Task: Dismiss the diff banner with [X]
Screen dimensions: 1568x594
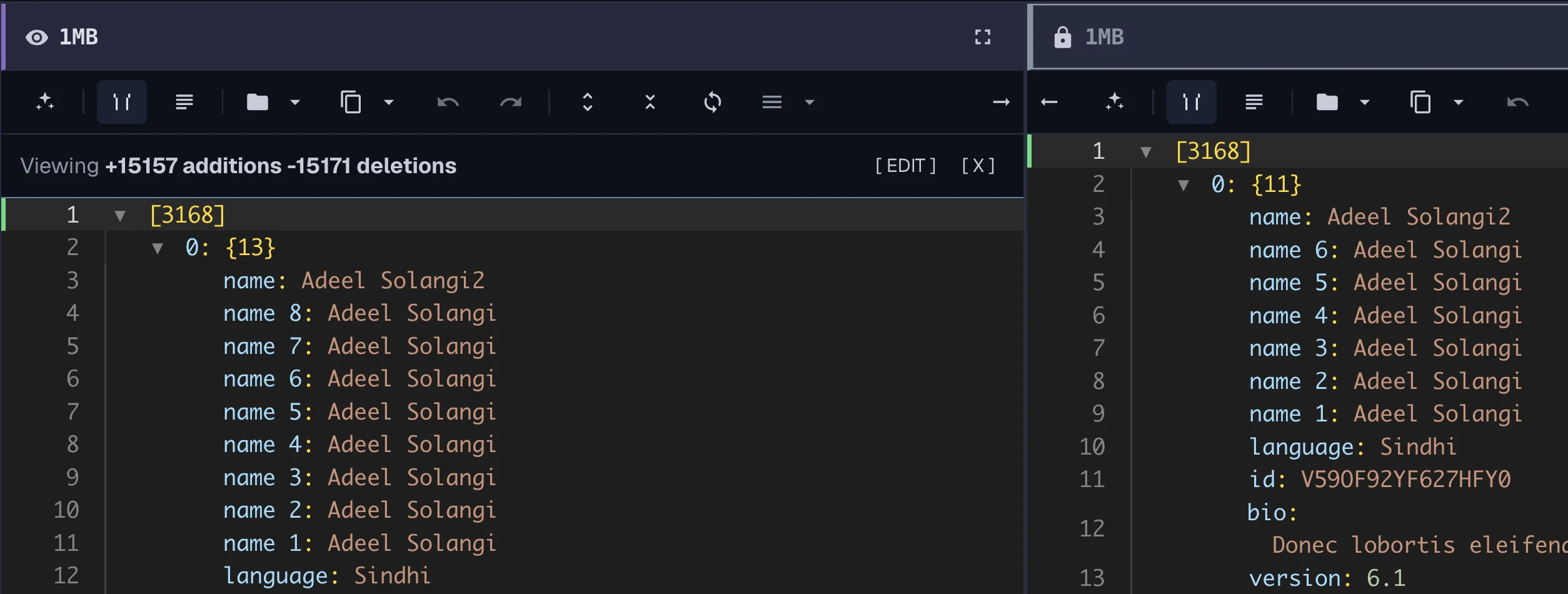Action: pos(978,166)
